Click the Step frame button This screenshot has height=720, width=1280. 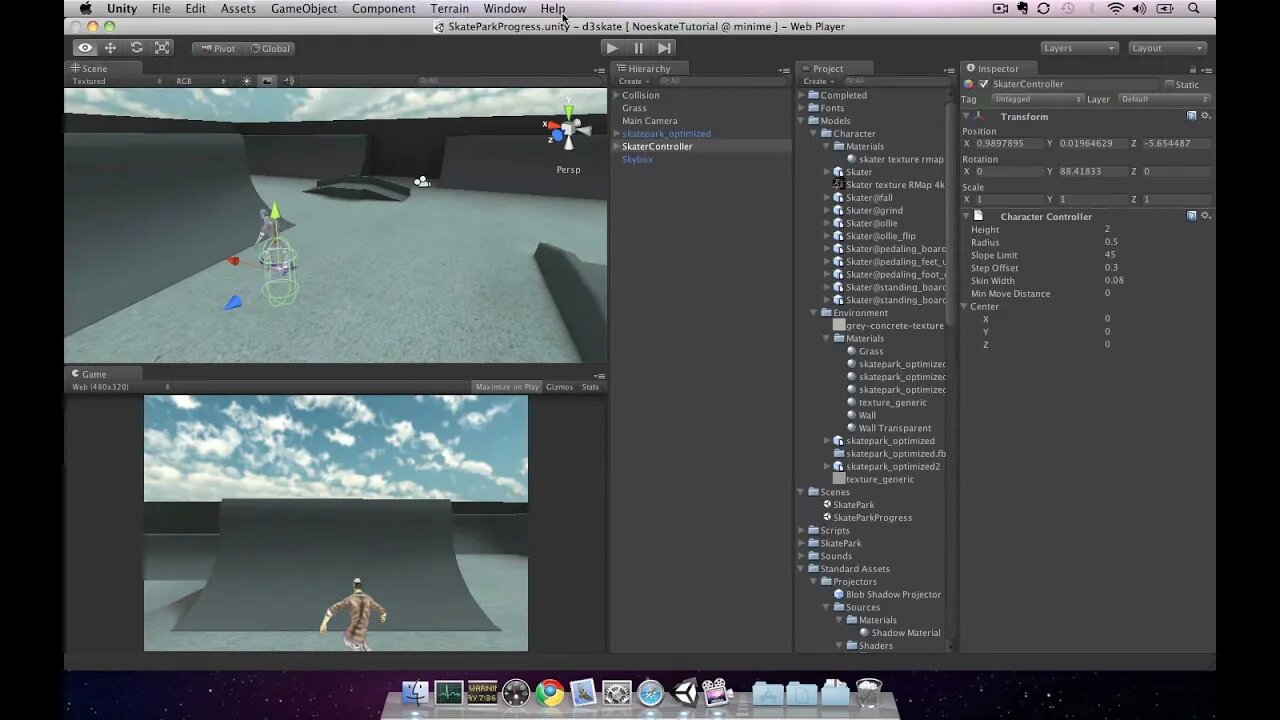[664, 48]
